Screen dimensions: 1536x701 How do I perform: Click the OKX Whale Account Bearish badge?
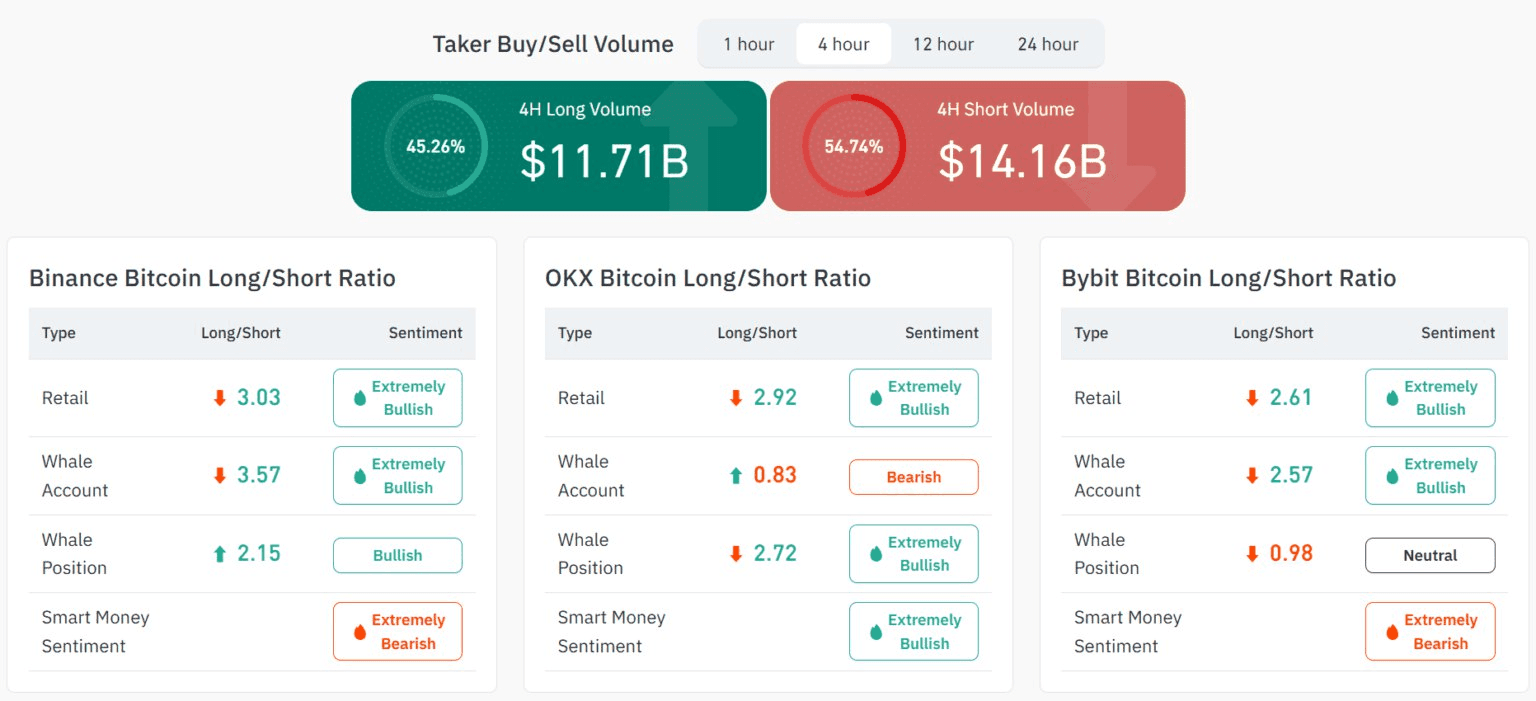(x=913, y=477)
